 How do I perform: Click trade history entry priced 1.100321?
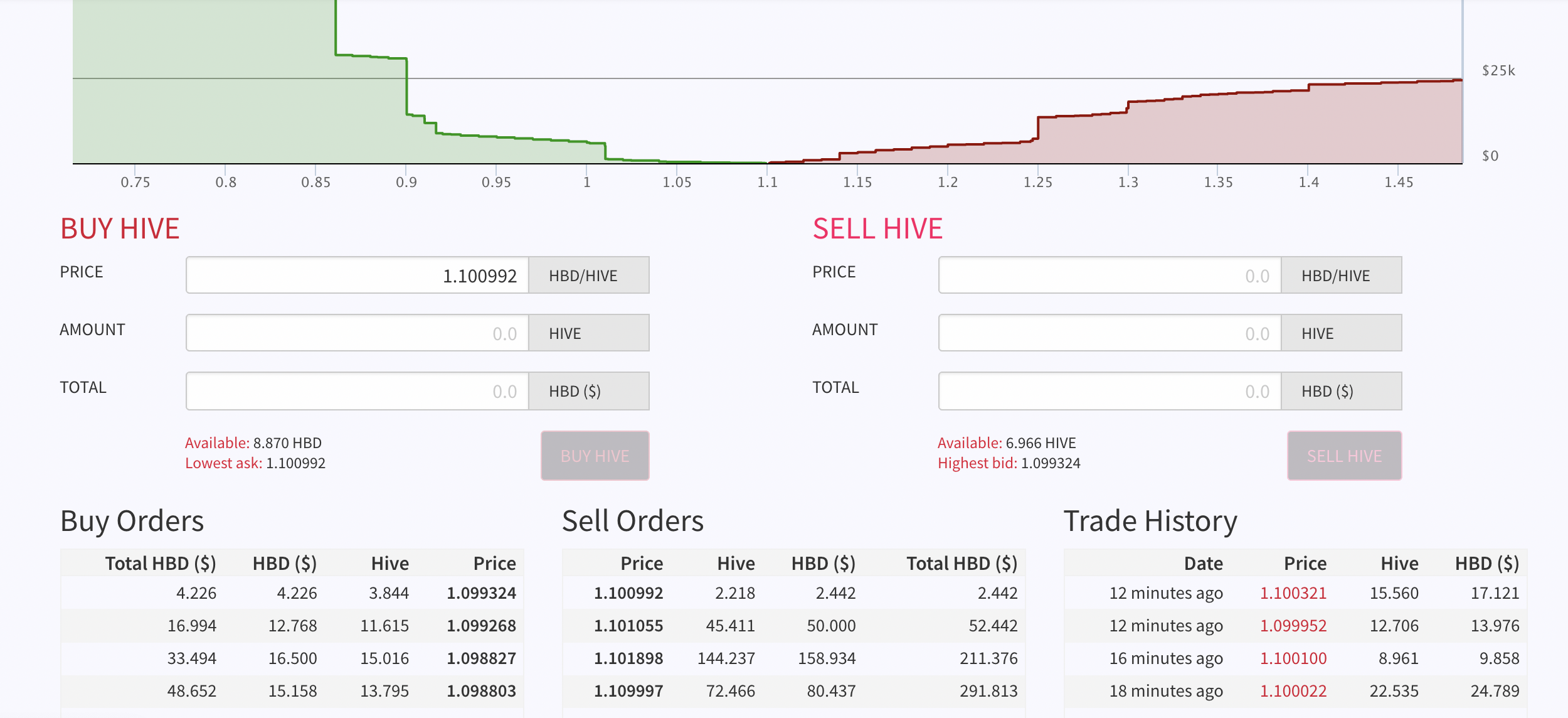[x=1296, y=593]
